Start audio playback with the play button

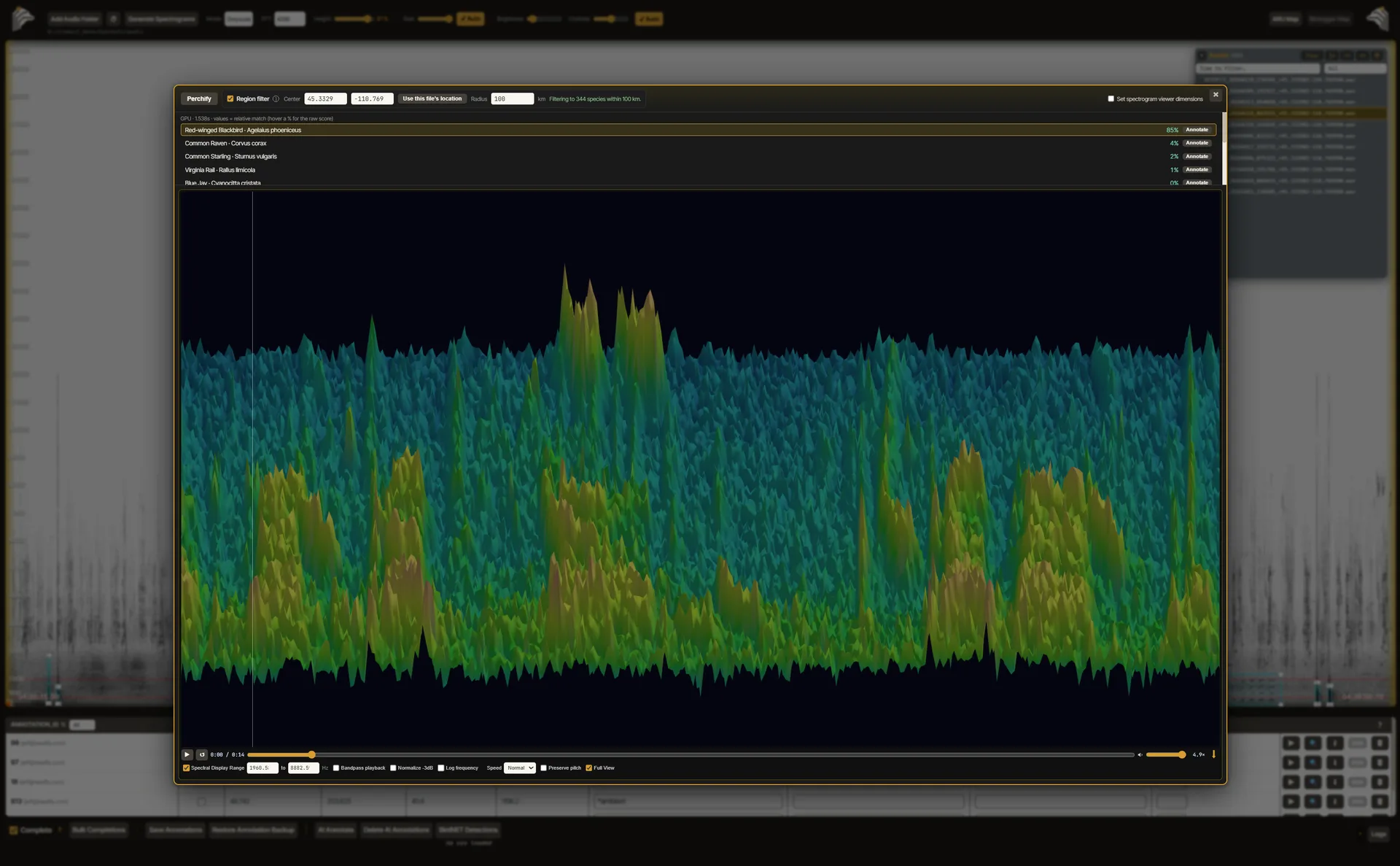tap(187, 754)
